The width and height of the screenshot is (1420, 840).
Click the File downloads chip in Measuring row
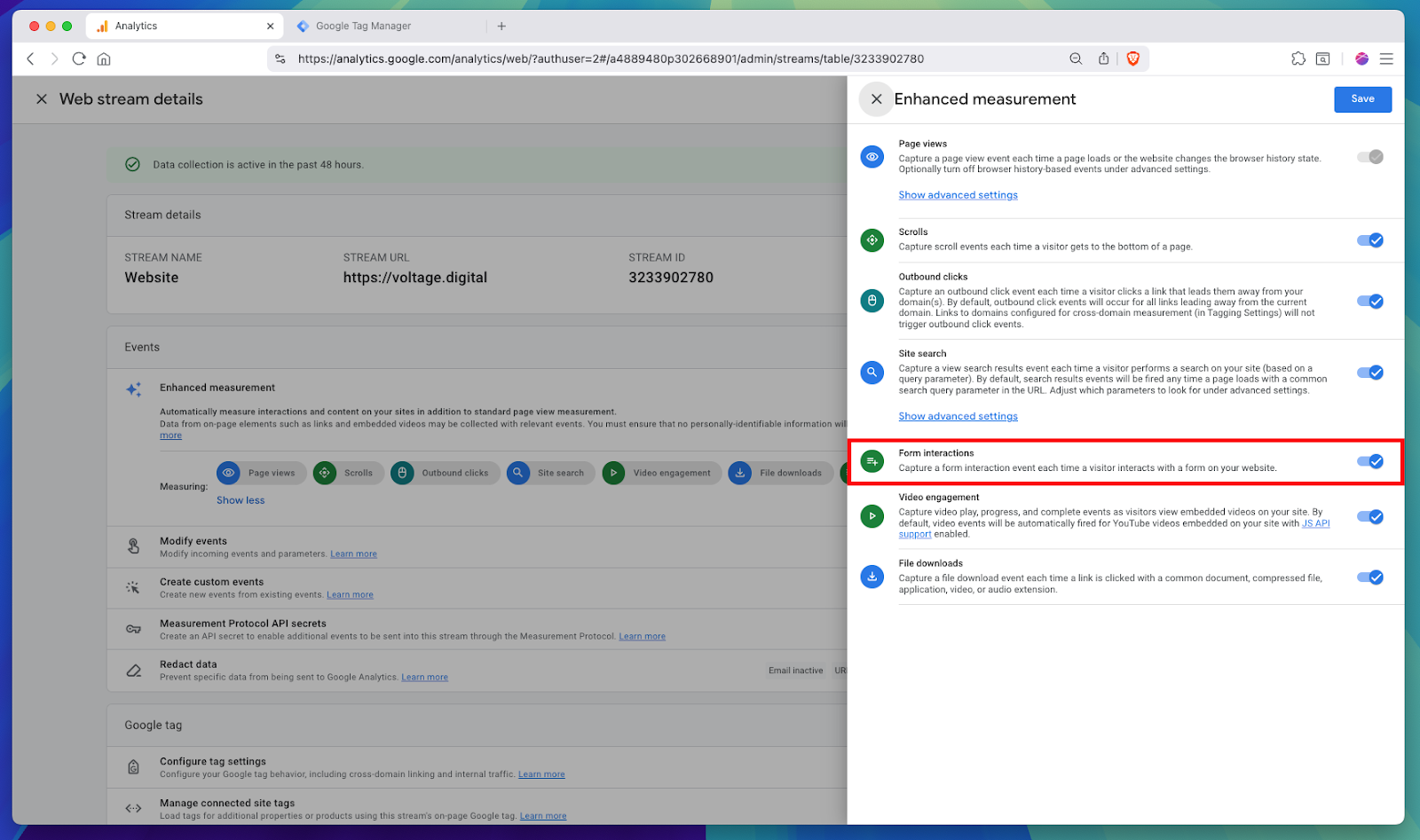(780, 473)
